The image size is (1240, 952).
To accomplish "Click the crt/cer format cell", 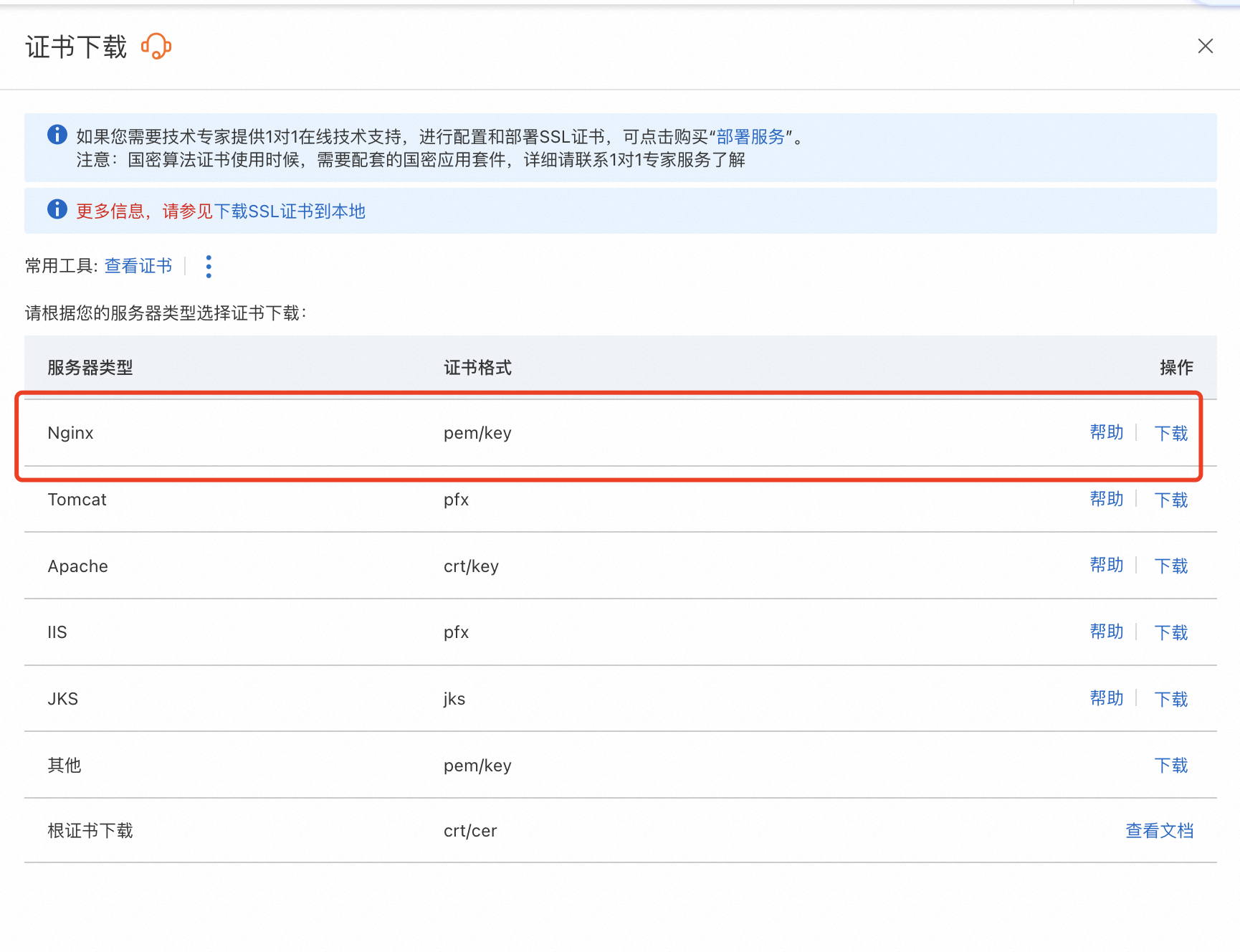I will (470, 831).
